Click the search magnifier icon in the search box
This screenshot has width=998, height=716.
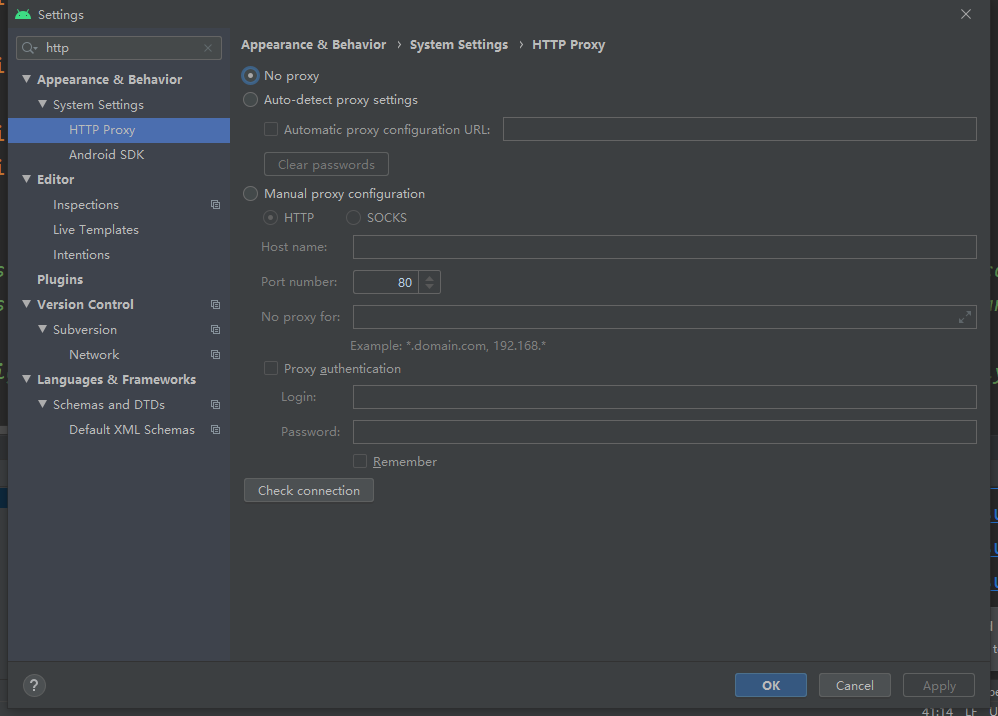pos(29,48)
